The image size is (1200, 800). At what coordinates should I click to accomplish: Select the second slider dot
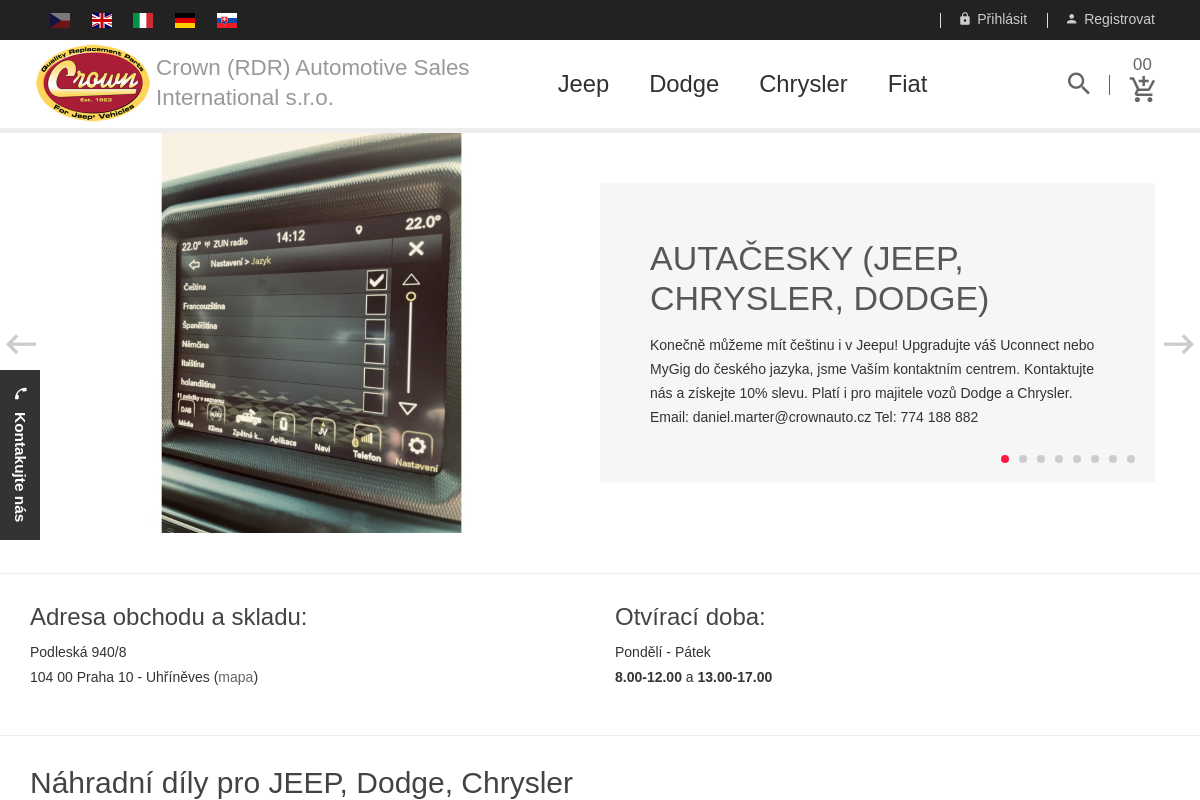click(1023, 459)
